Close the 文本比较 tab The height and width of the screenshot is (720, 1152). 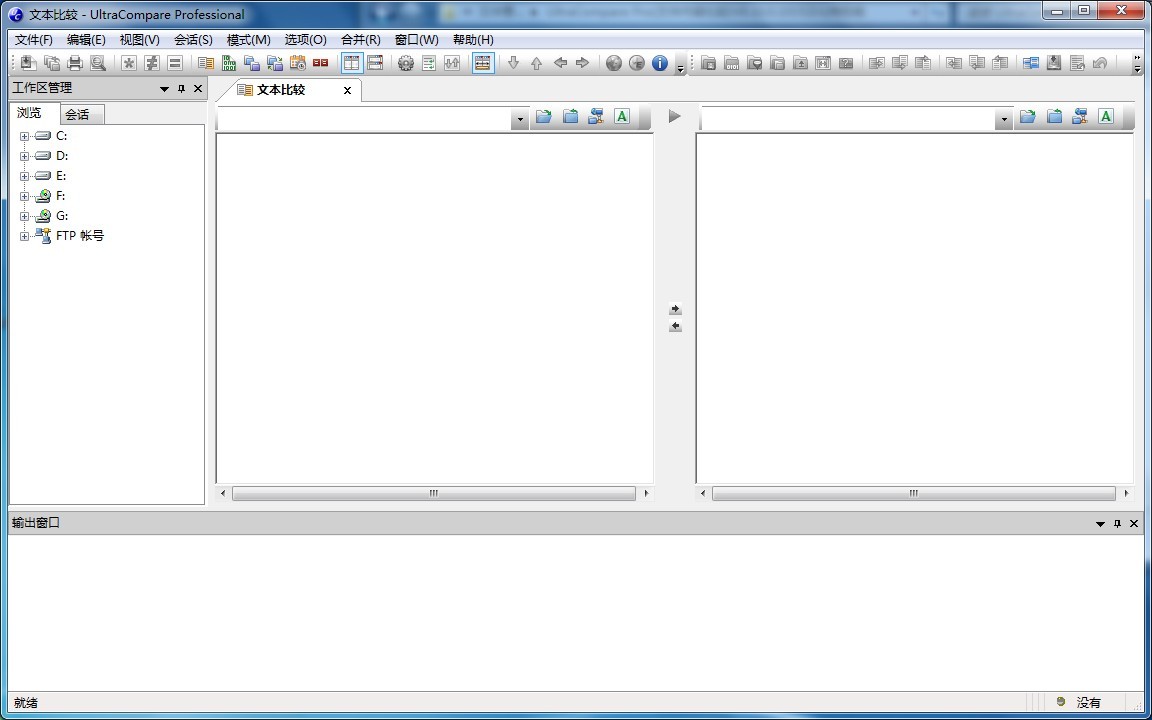point(347,90)
